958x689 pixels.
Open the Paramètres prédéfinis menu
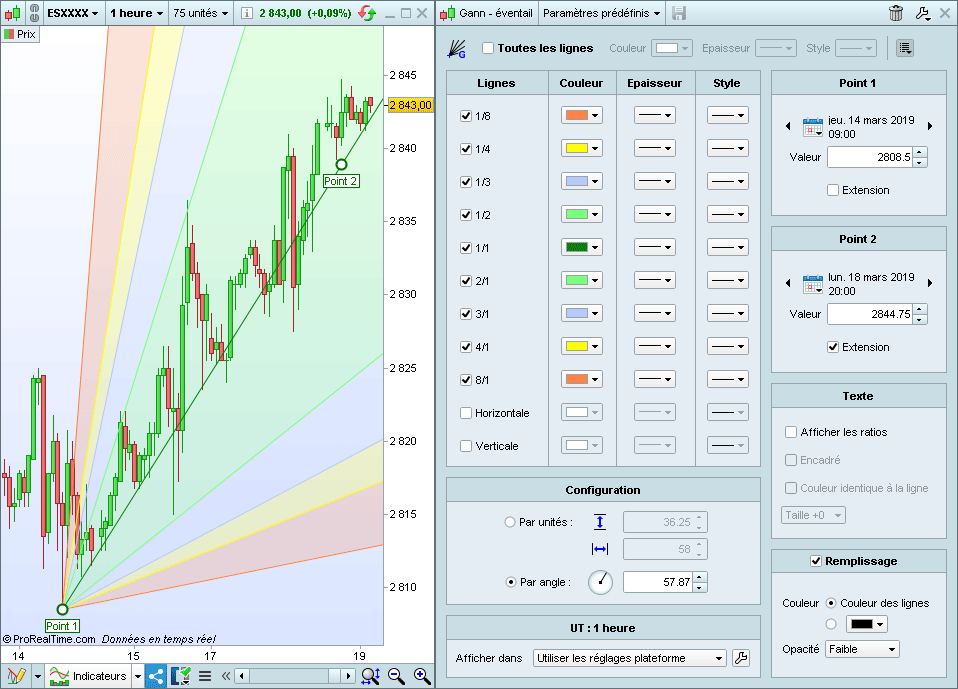(603, 14)
